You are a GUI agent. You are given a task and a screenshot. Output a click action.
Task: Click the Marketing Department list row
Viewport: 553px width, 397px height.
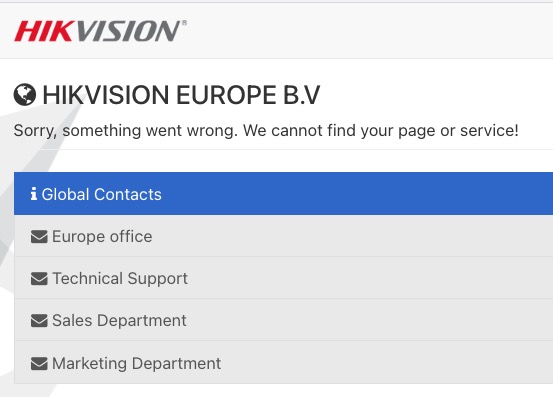pyautogui.click(x=284, y=362)
